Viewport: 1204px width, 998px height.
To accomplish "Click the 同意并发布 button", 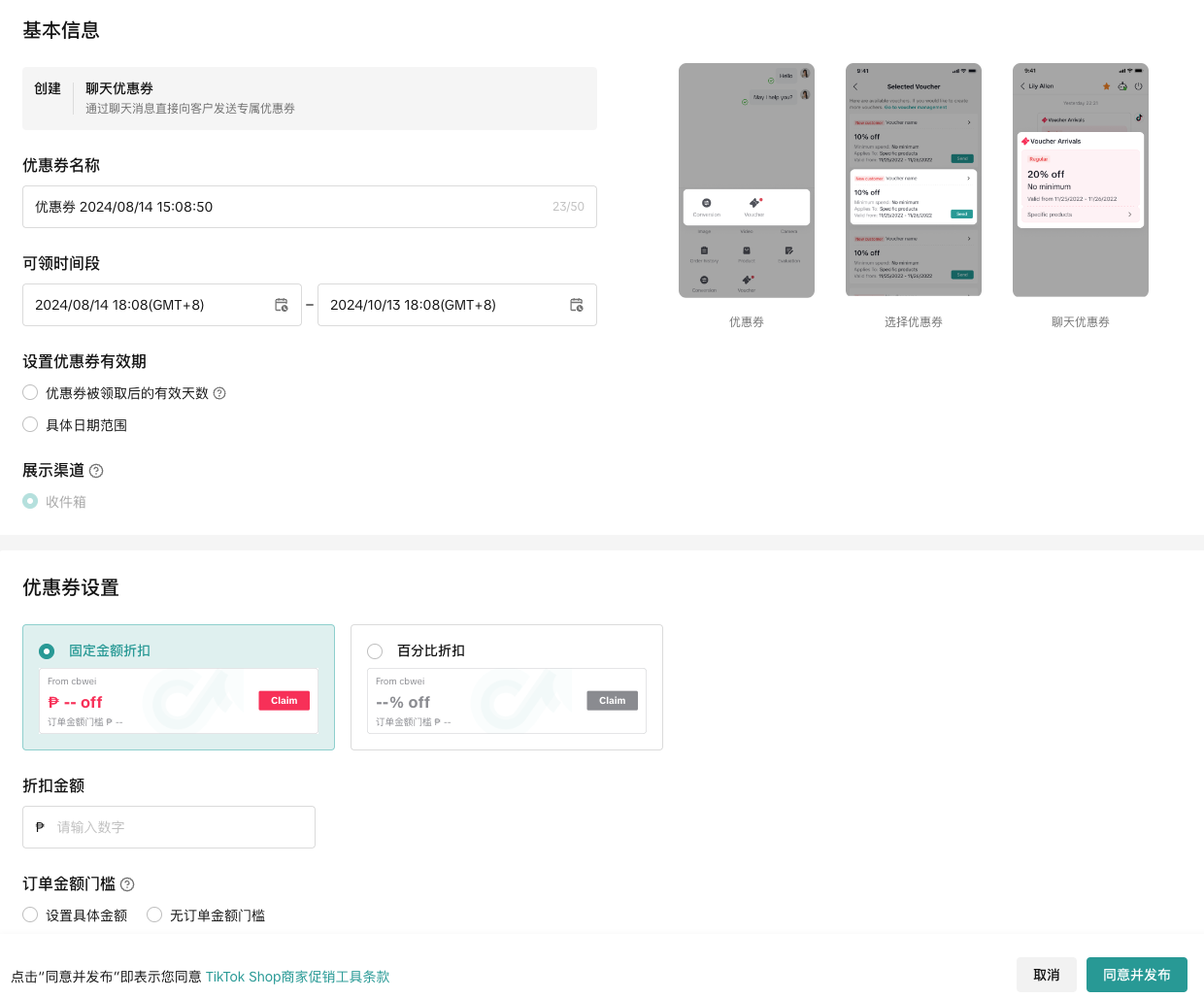I will 1136,975.
